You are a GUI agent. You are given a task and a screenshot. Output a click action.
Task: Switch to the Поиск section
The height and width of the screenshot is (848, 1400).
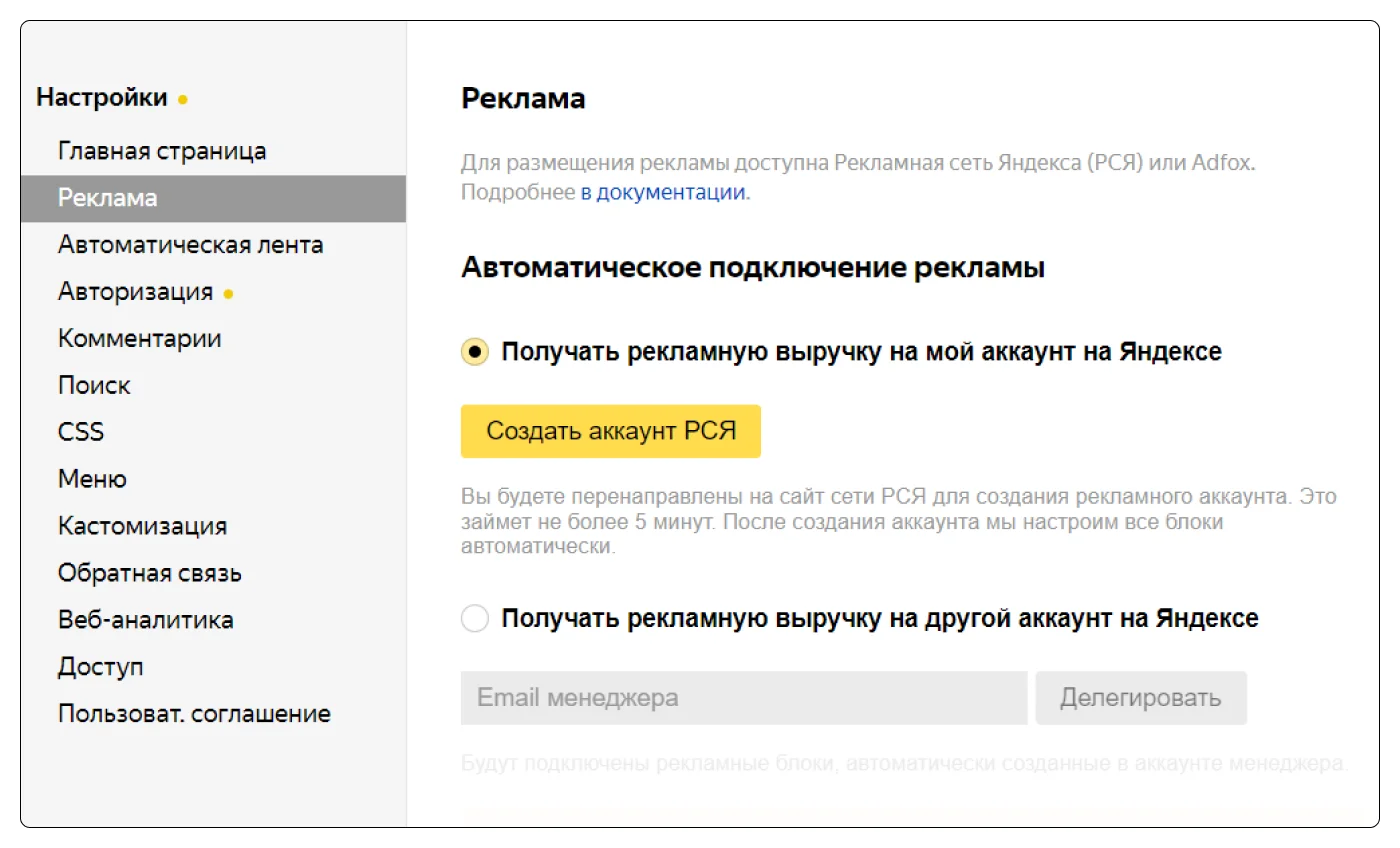tap(94, 386)
